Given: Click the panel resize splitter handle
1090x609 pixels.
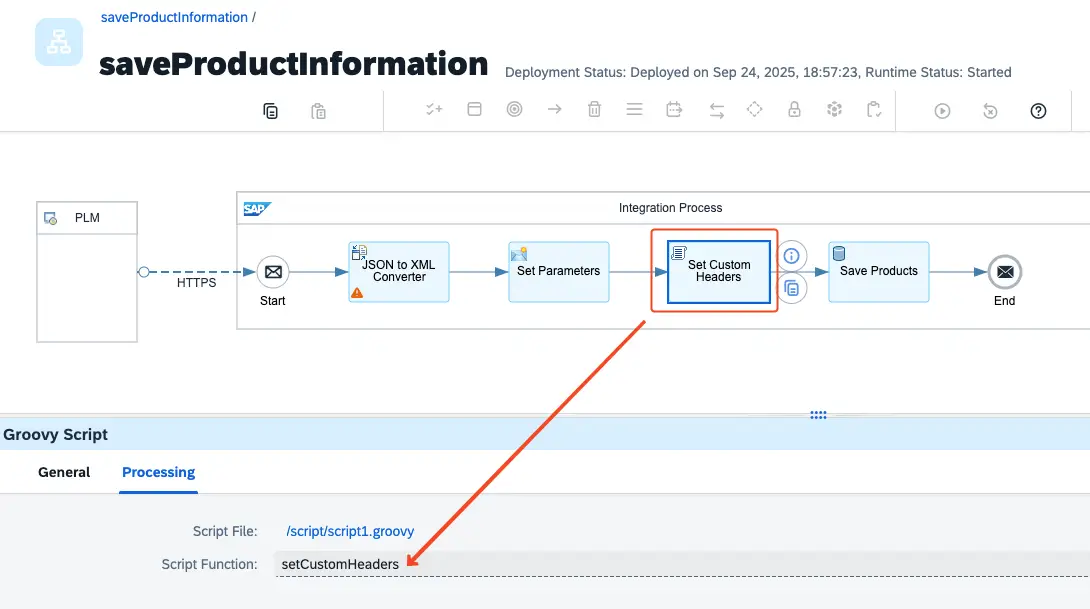Looking at the screenshot, I should (x=818, y=415).
